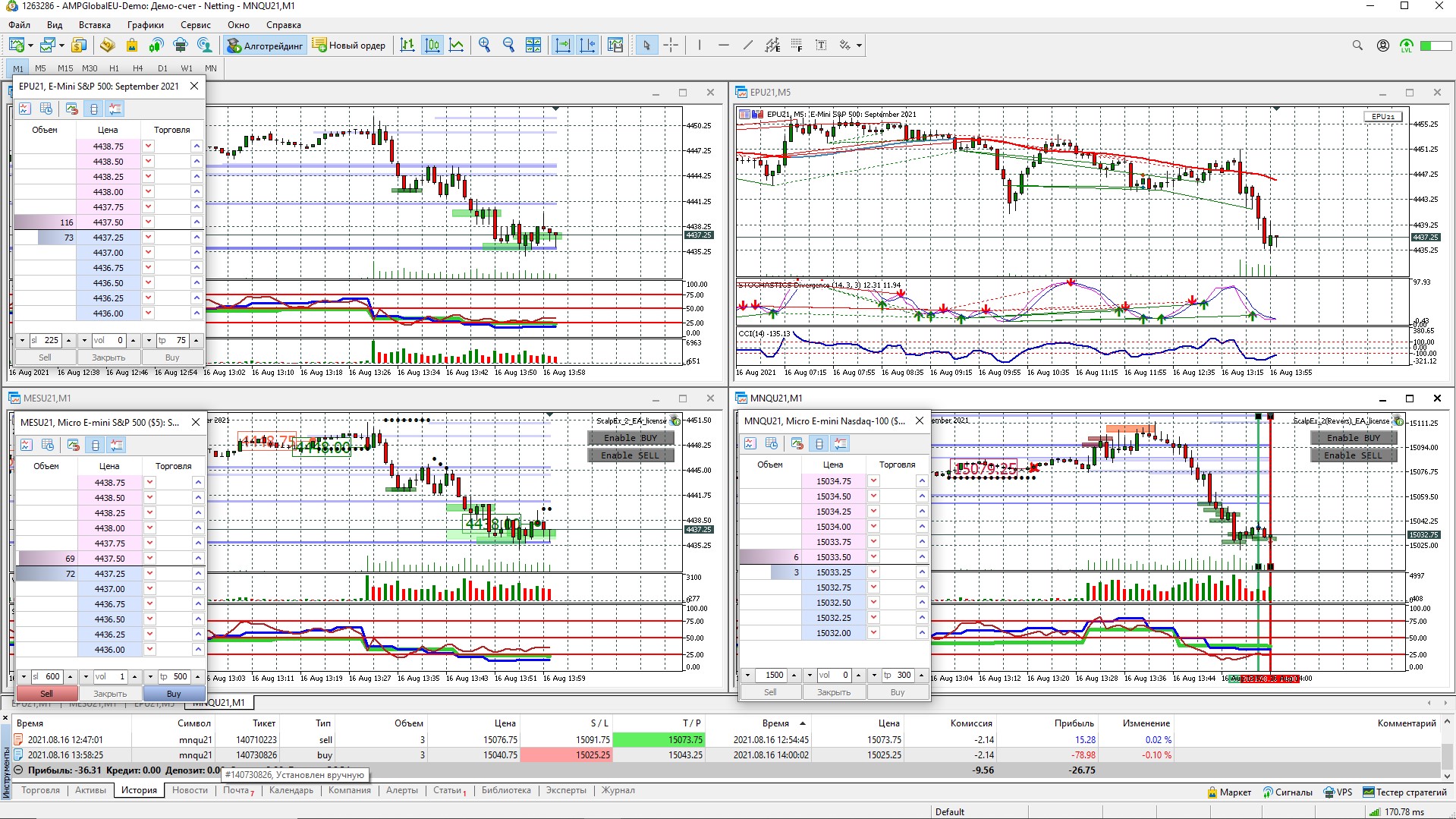
Task: Toggle candlestick chart mode
Action: 432,46
